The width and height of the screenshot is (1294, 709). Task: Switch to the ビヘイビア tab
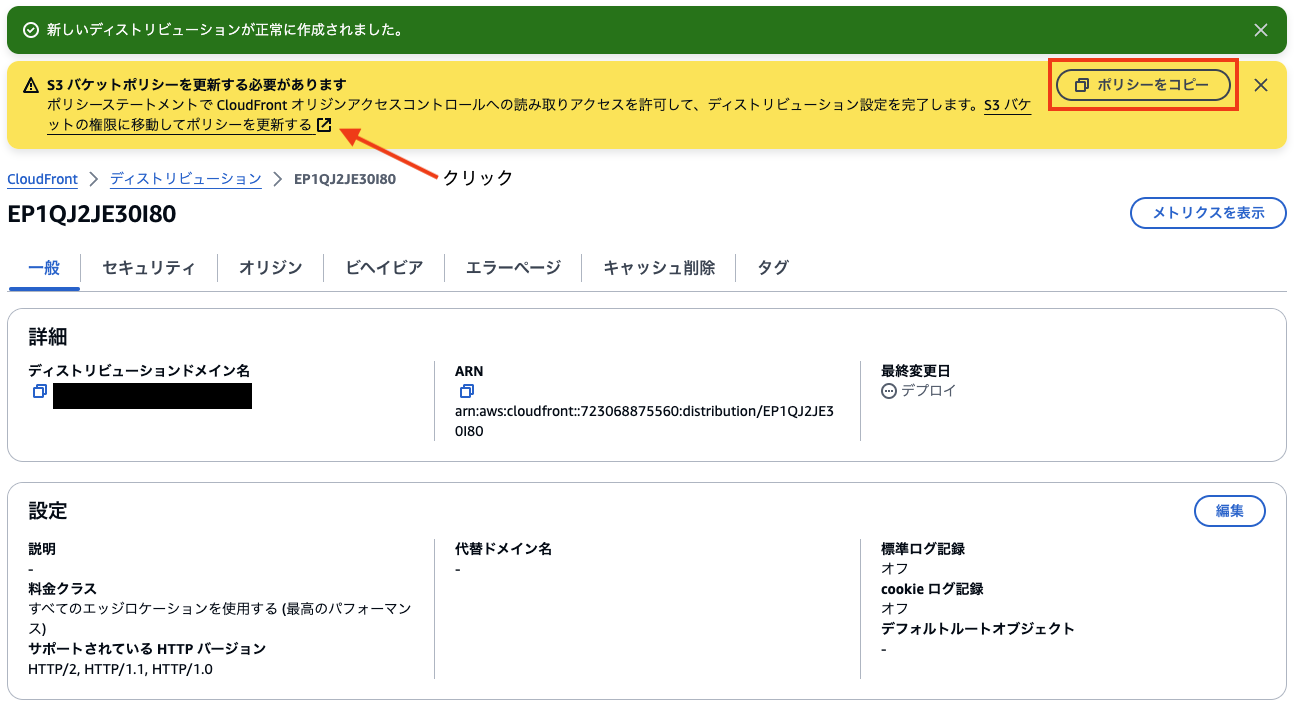coord(384,268)
